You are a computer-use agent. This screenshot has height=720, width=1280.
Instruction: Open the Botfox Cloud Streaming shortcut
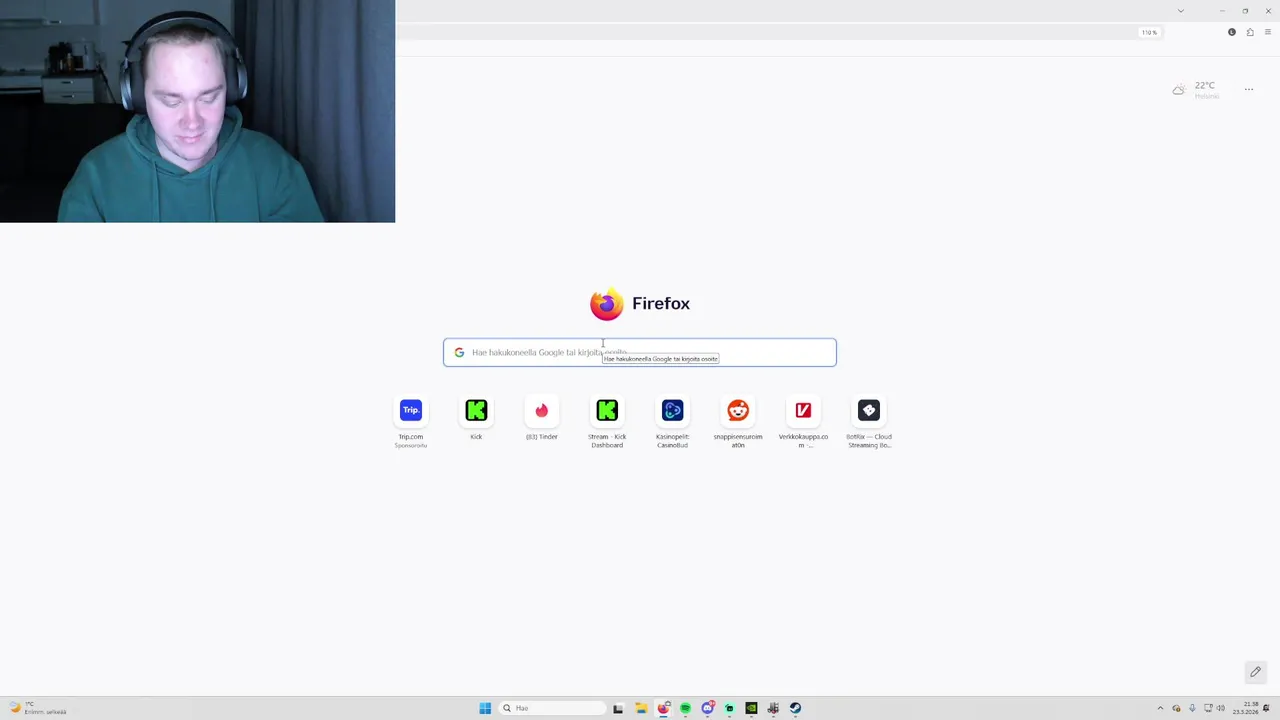tap(869, 422)
